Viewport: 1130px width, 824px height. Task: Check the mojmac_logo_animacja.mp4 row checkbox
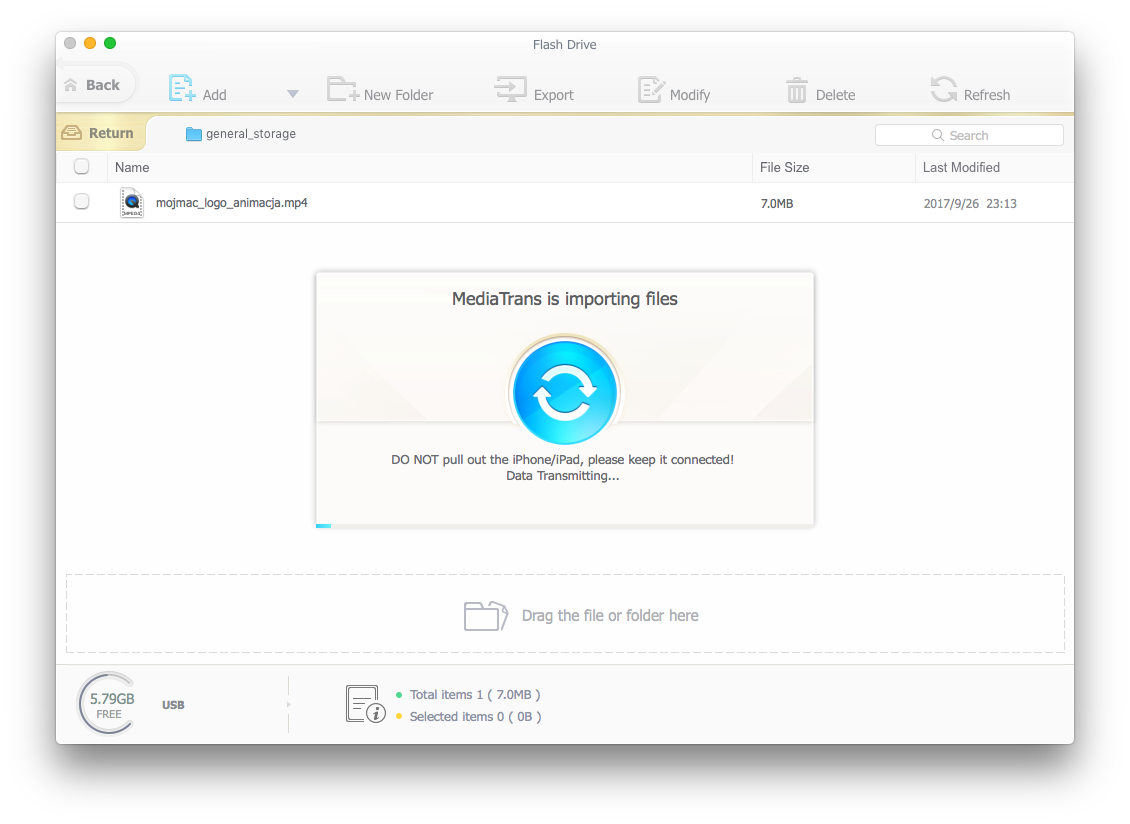point(81,201)
